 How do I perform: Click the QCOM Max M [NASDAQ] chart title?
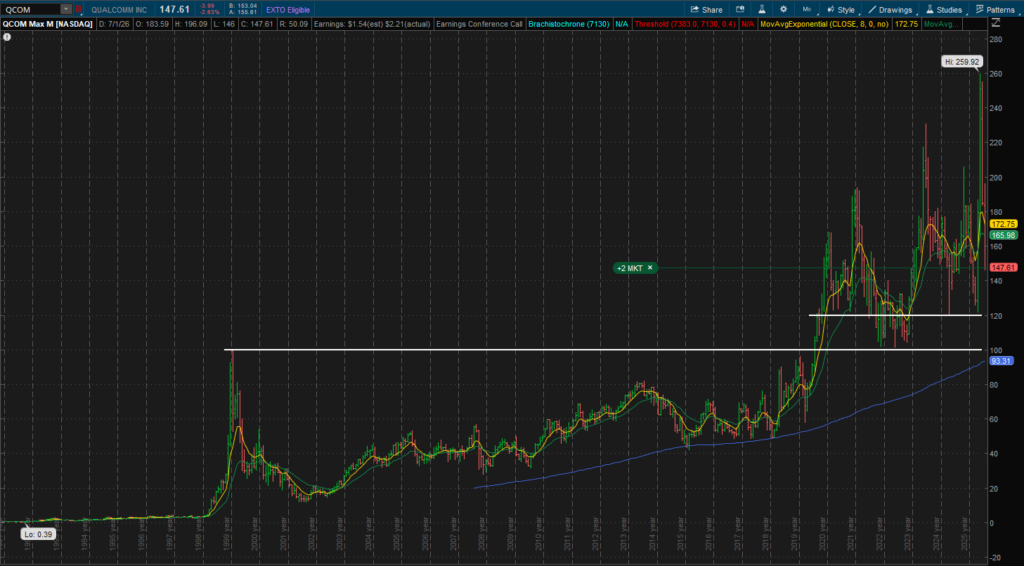(x=48, y=24)
